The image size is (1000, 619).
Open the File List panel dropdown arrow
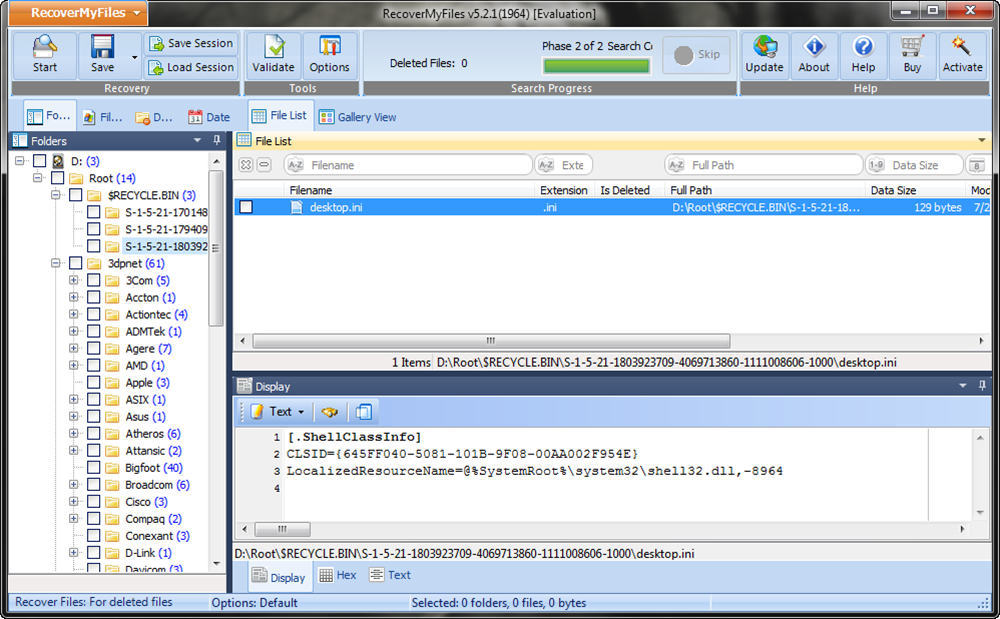[982, 140]
